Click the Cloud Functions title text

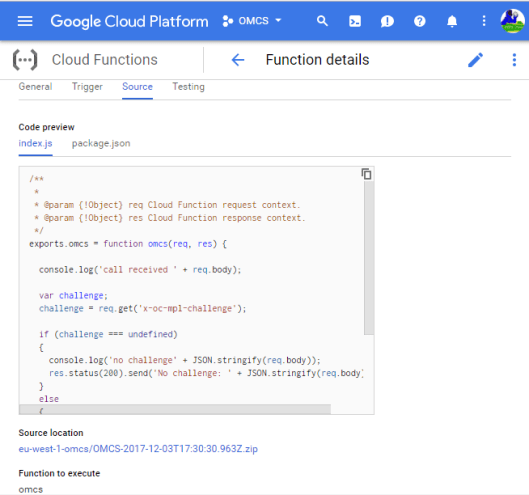tap(105, 60)
